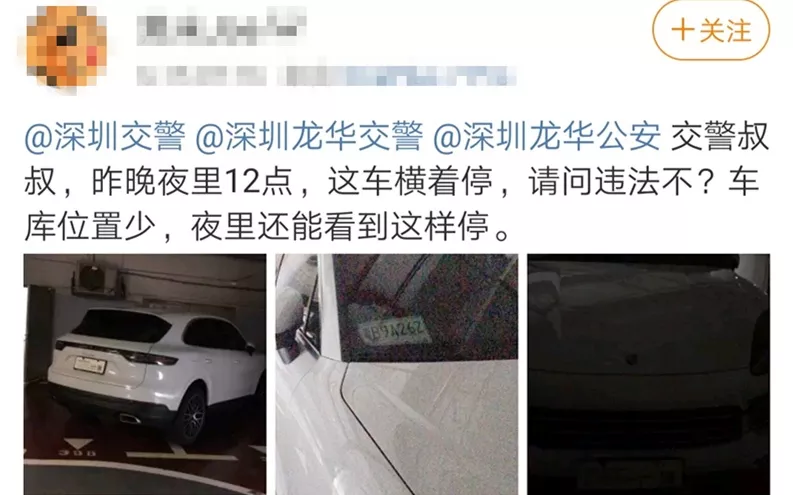Open the dark third photo of car front

click(x=648, y=374)
